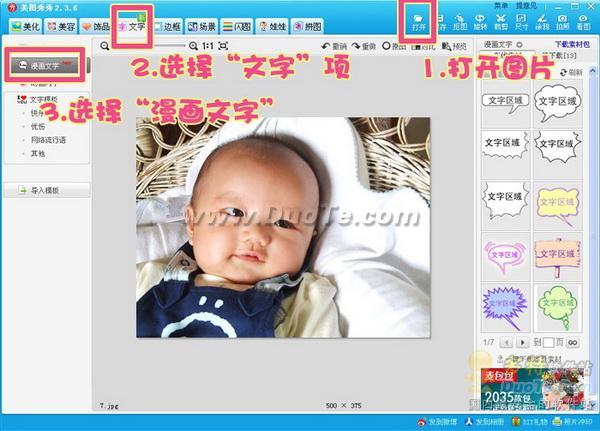600x431 pixels.
Task: Choose the pink round bubble template
Action: pos(505,257)
